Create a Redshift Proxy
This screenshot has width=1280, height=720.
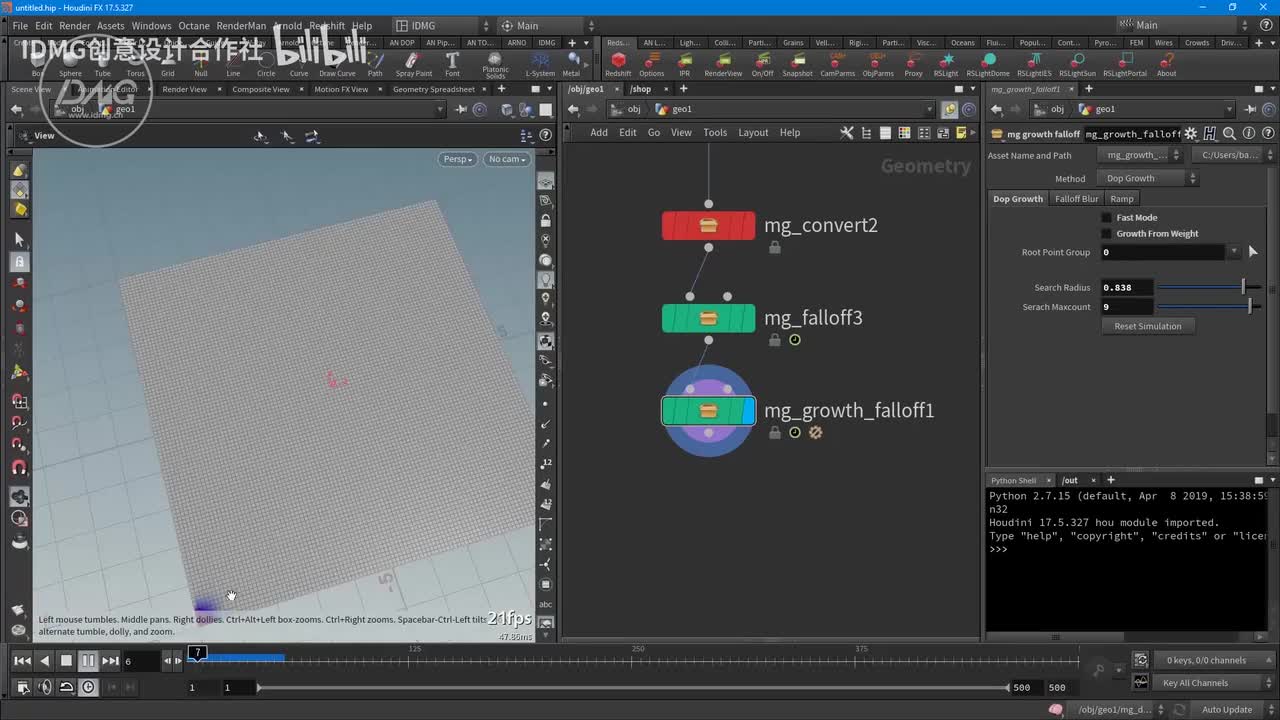click(x=913, y=64)
